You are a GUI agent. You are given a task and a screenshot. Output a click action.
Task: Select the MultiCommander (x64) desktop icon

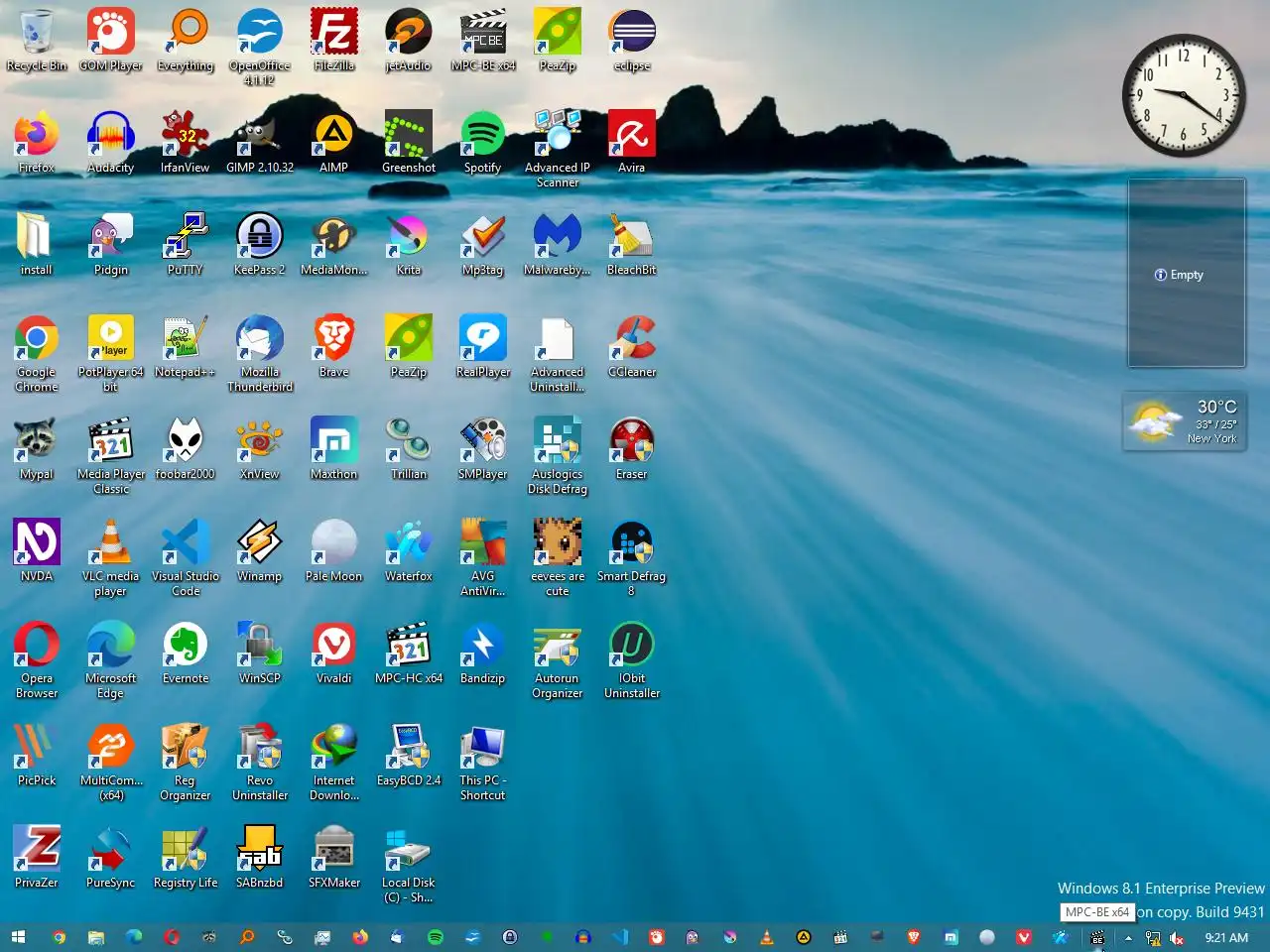click(111, 762)
